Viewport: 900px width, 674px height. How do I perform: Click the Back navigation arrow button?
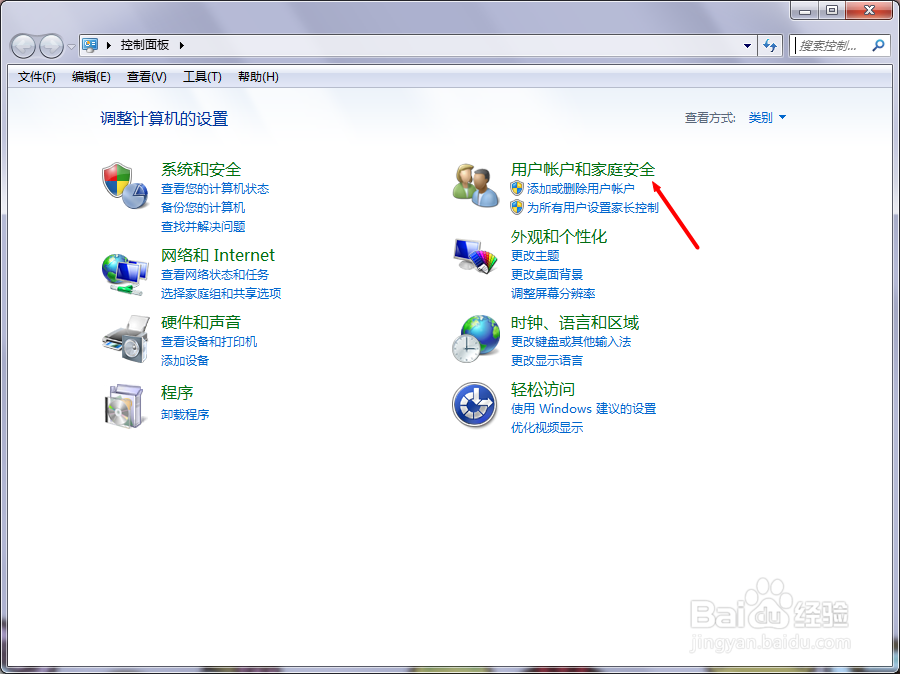(24, 46)
